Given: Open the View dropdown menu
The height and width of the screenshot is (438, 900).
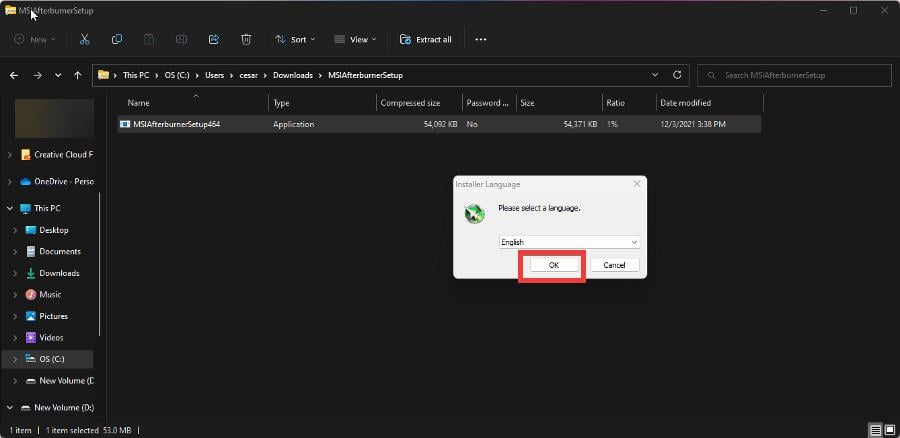Looking at the screenshot, I should tap(355, 40).
